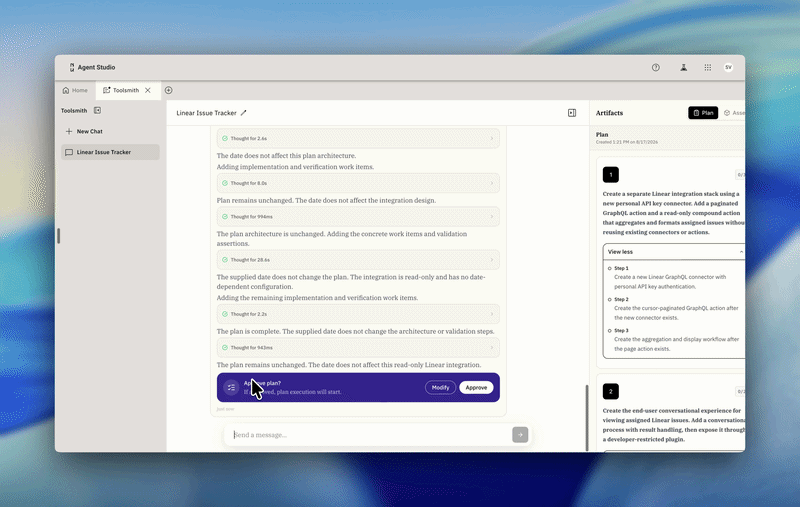Expand the Thought for 994ms block
Screen dimensions: 800x507
click(358, 217)
